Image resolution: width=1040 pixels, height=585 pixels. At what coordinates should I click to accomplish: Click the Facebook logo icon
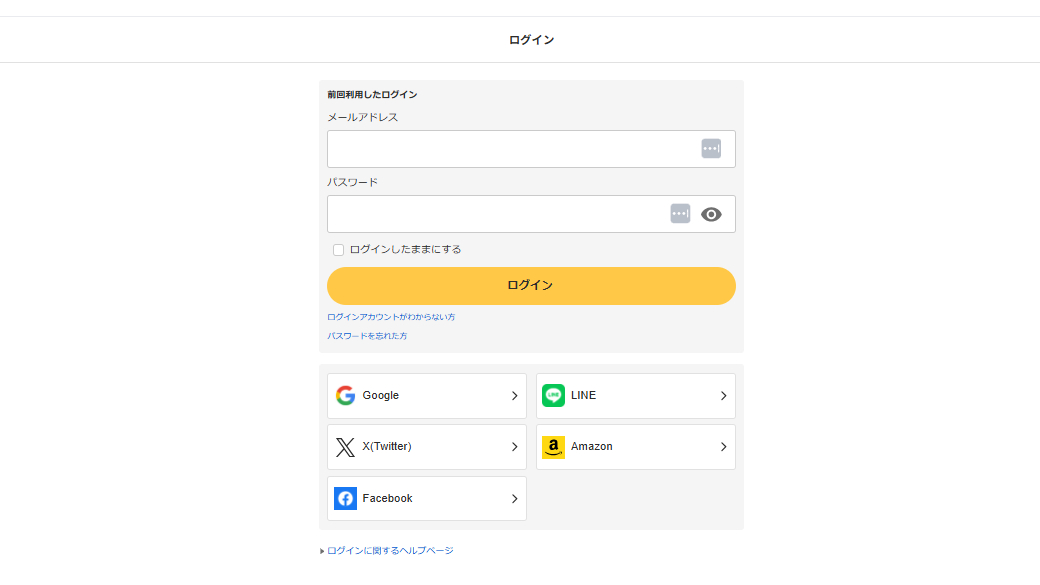point(345,498)
